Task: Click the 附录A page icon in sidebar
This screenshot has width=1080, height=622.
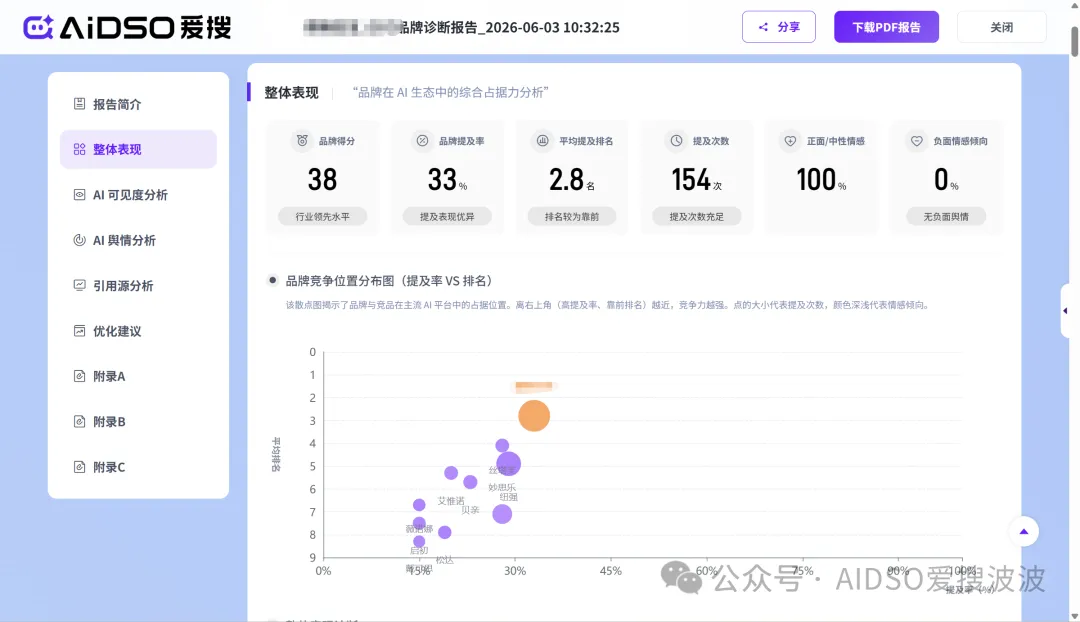Action: coord(79,376)
